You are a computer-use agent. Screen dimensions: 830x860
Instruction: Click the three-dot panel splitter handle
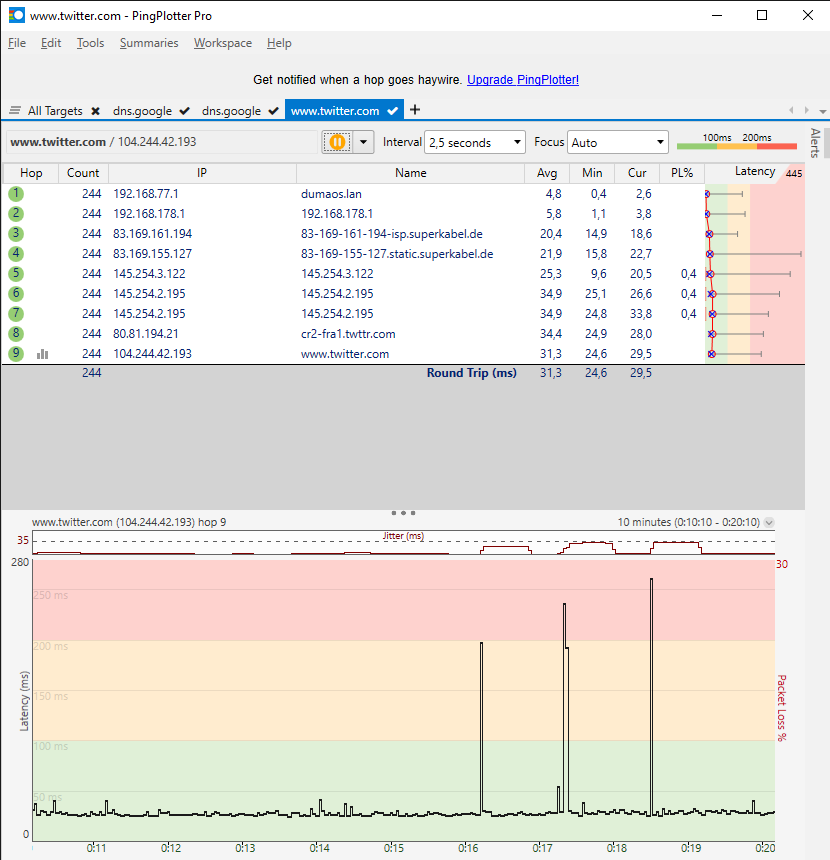[x=403, y=513]
